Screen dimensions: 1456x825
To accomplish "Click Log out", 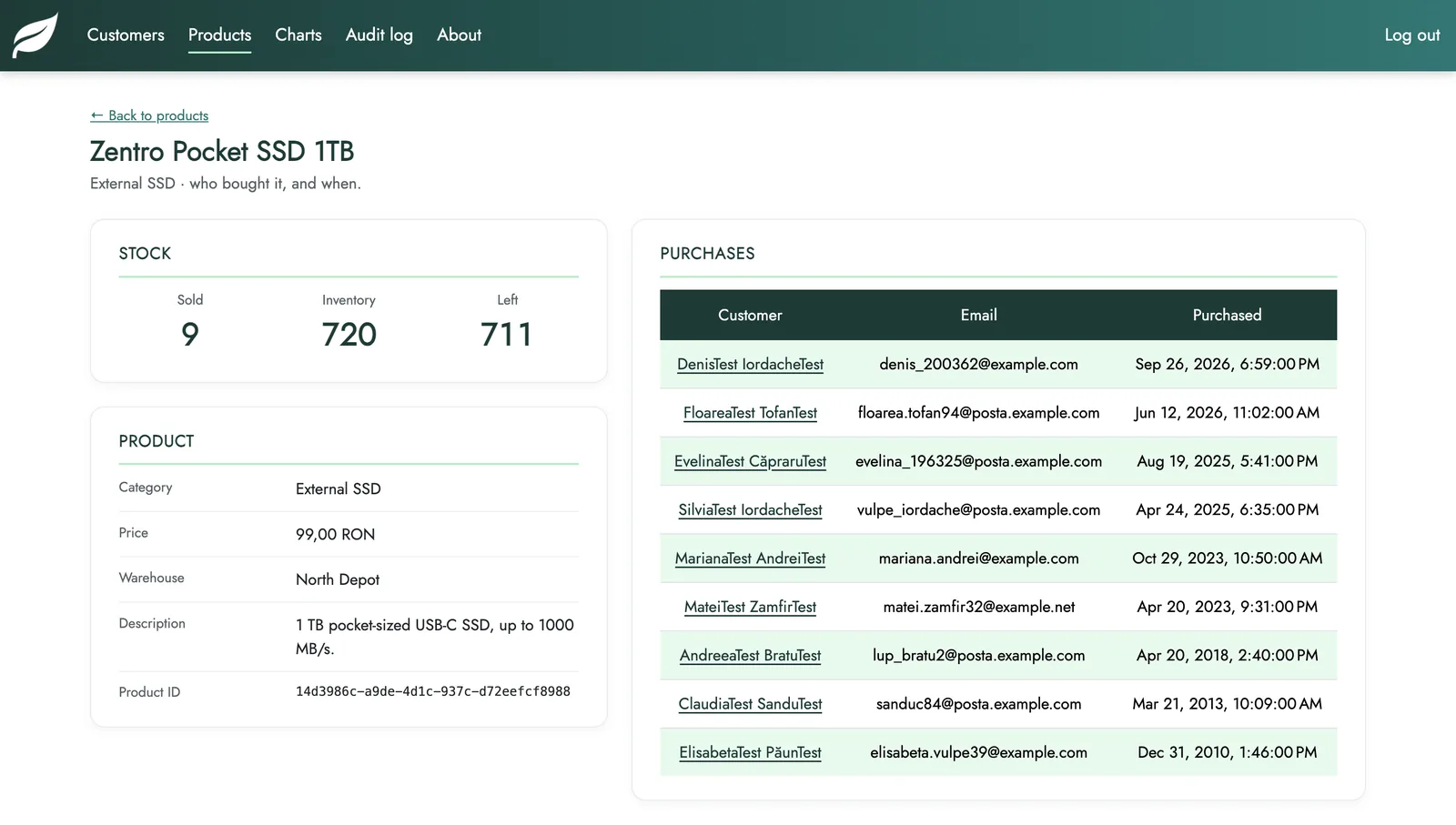I will 1411,35.
